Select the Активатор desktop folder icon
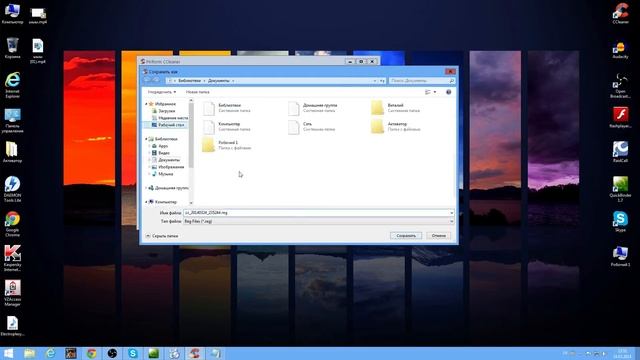The image size is (640, 360). click(x=12, y=152)
